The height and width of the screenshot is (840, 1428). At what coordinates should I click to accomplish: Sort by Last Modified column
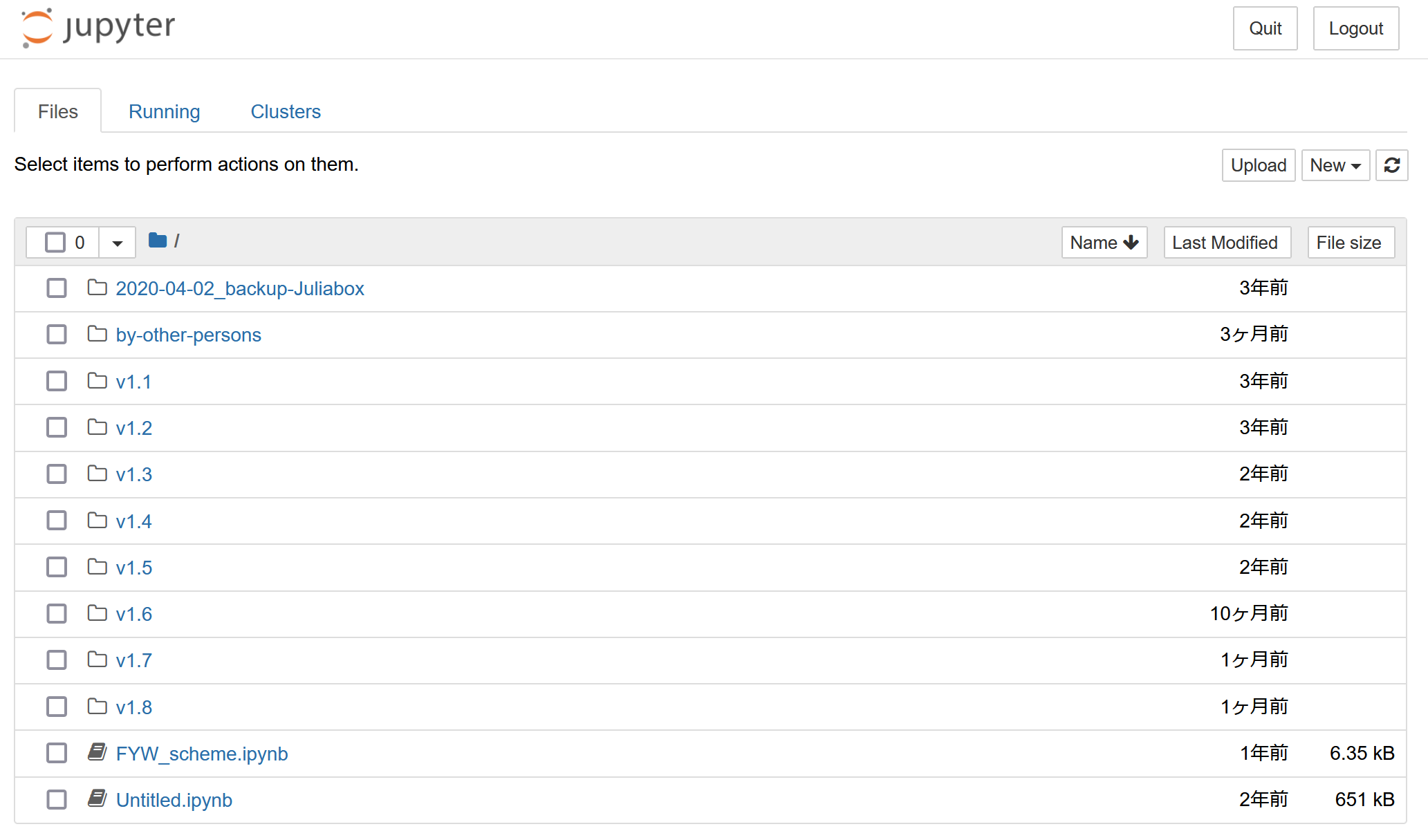tap(1226, 243)
